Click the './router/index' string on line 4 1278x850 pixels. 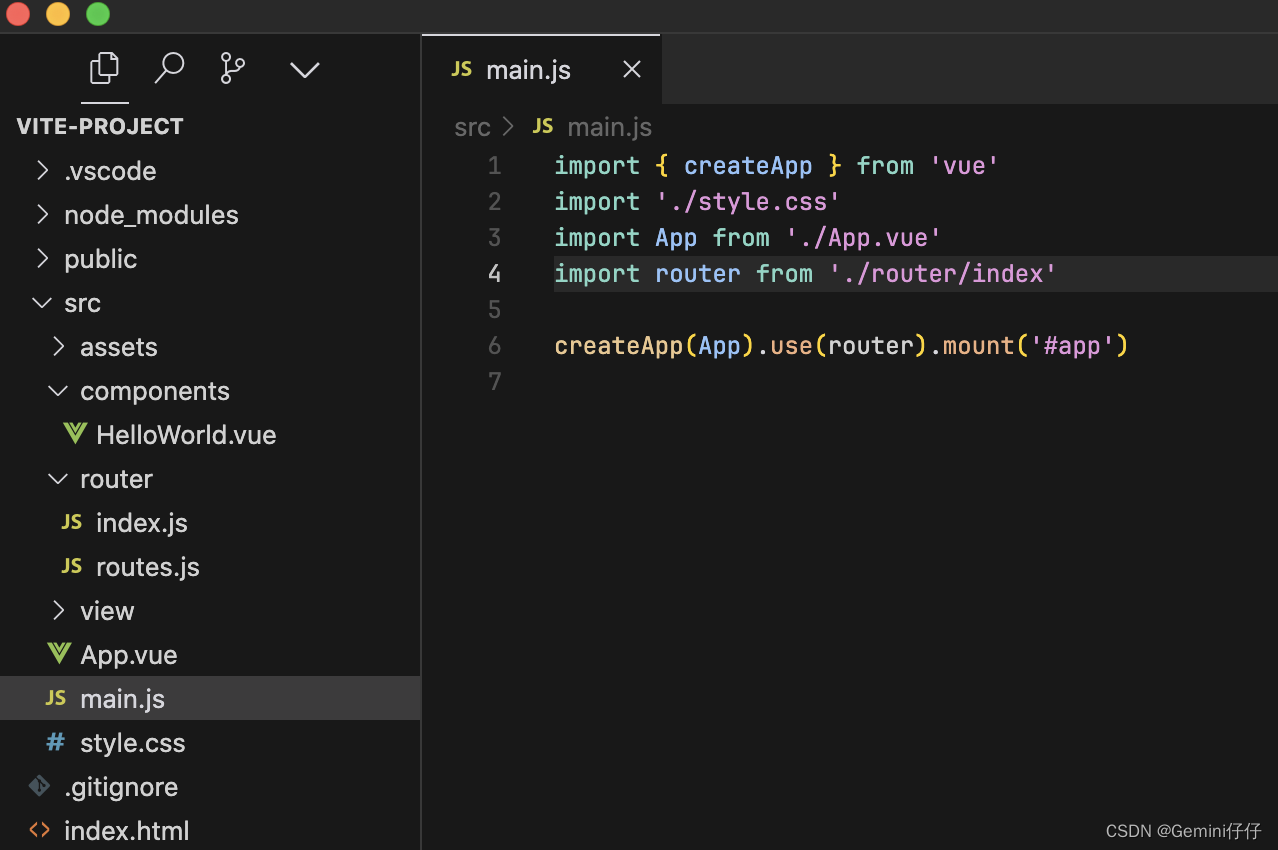click(x=943, y=273)
